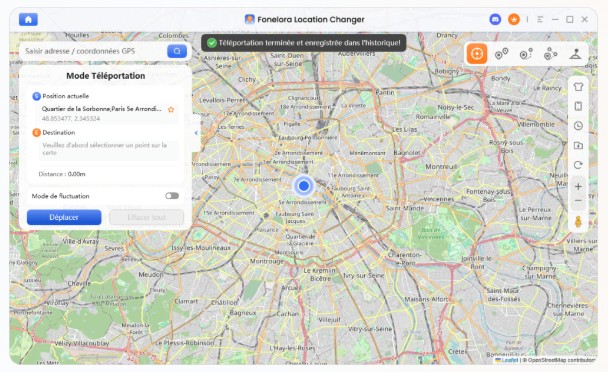
Task: Open the history clock icon
Action: 578,126
